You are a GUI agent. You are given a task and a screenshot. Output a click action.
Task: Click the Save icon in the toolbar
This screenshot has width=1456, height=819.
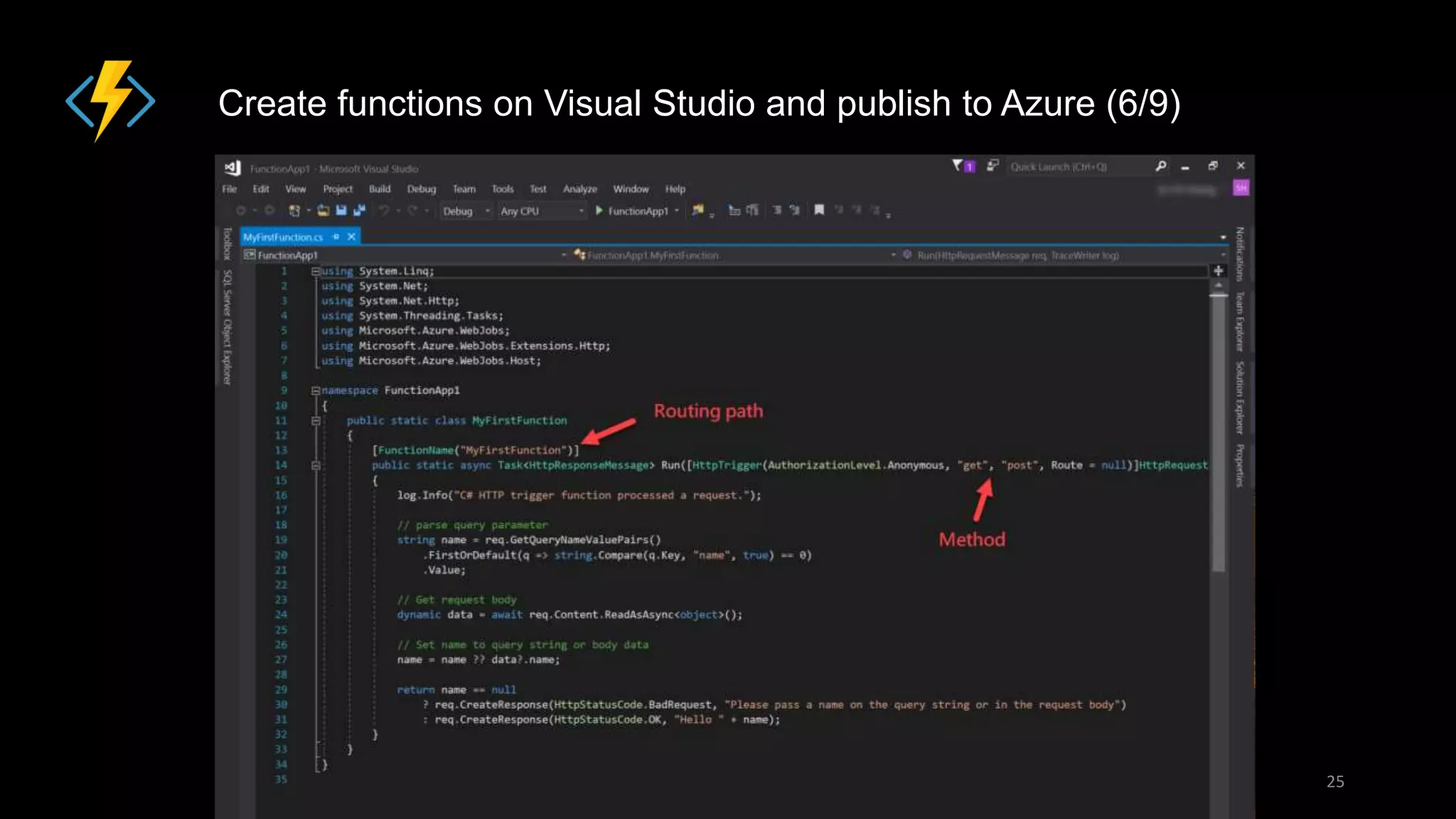tap(341, 210)
